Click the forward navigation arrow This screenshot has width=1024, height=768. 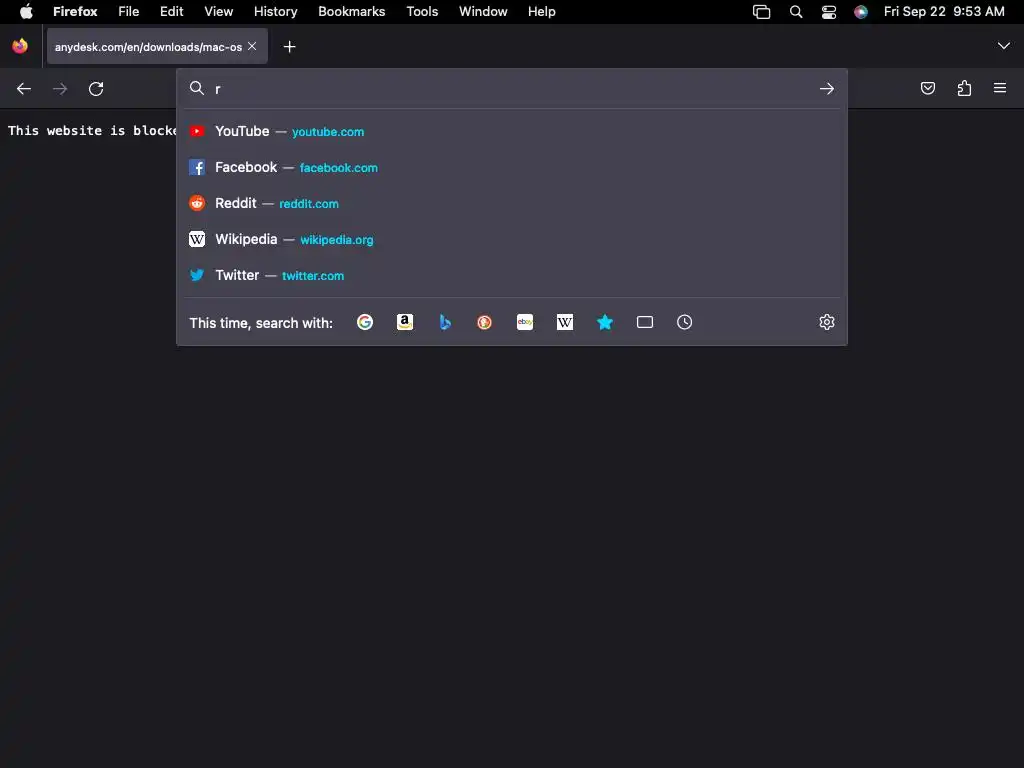60,89
